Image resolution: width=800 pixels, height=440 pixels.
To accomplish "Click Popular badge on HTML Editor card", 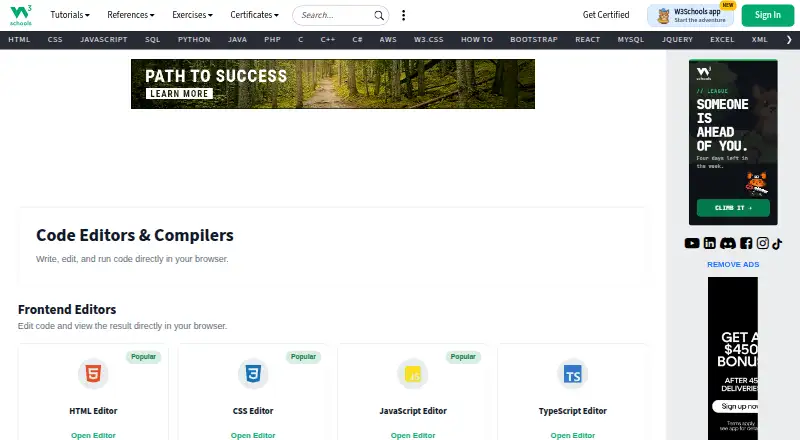I will tap(143, 357).
